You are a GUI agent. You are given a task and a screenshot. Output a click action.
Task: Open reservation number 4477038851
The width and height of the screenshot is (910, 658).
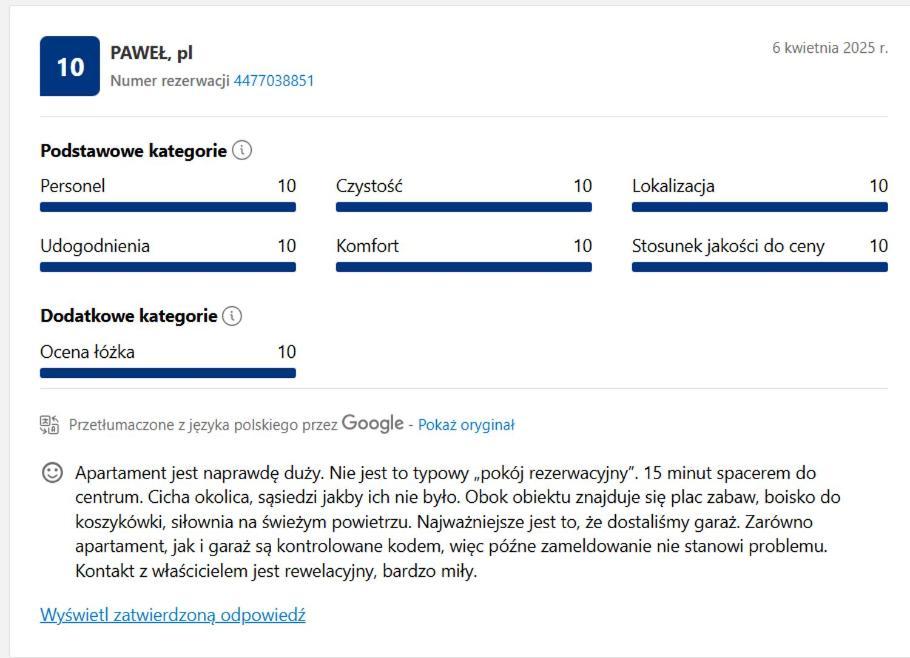(x=273, y=81)
